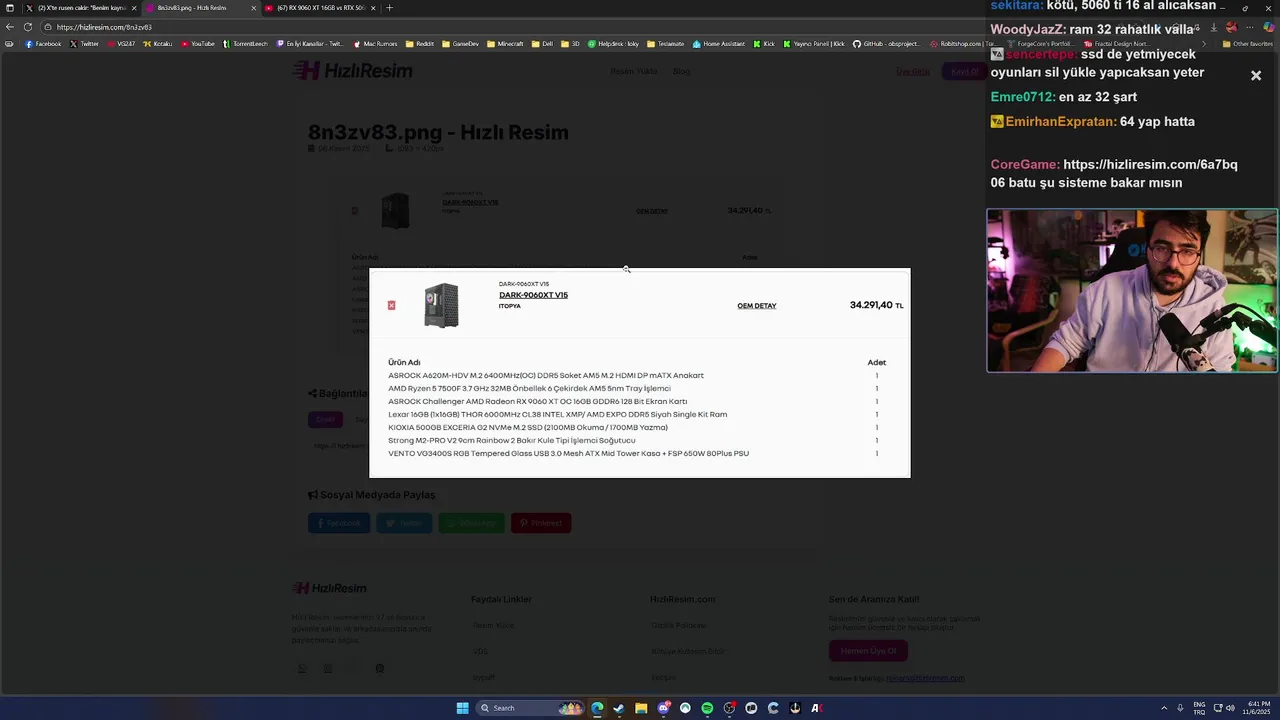
Task: Open the volume tray control
Action: 1230,708
